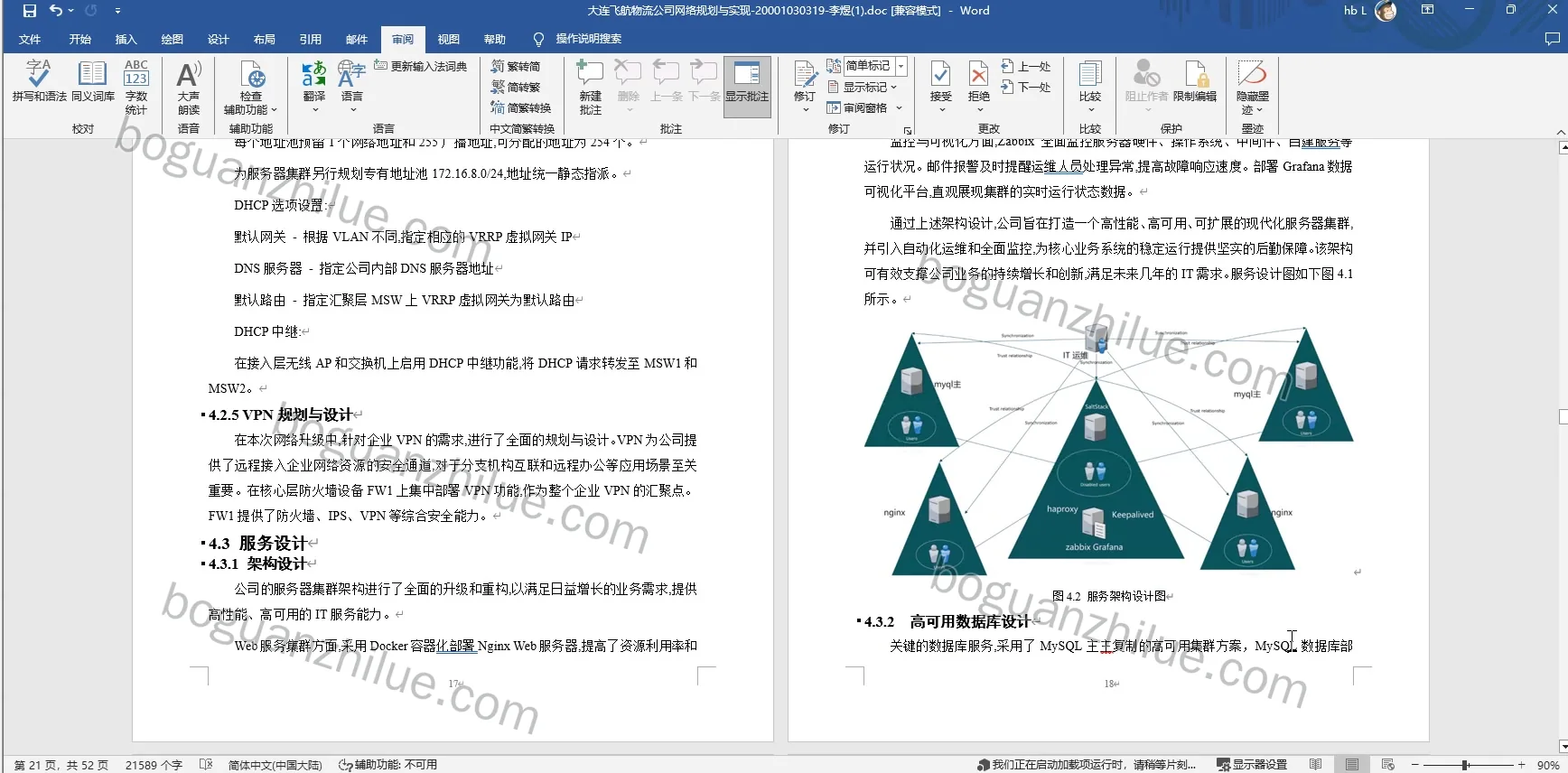Click the word count status (21589 个字)
The width and height of the screenshot is (1568, 773).
tap(154, 765)
